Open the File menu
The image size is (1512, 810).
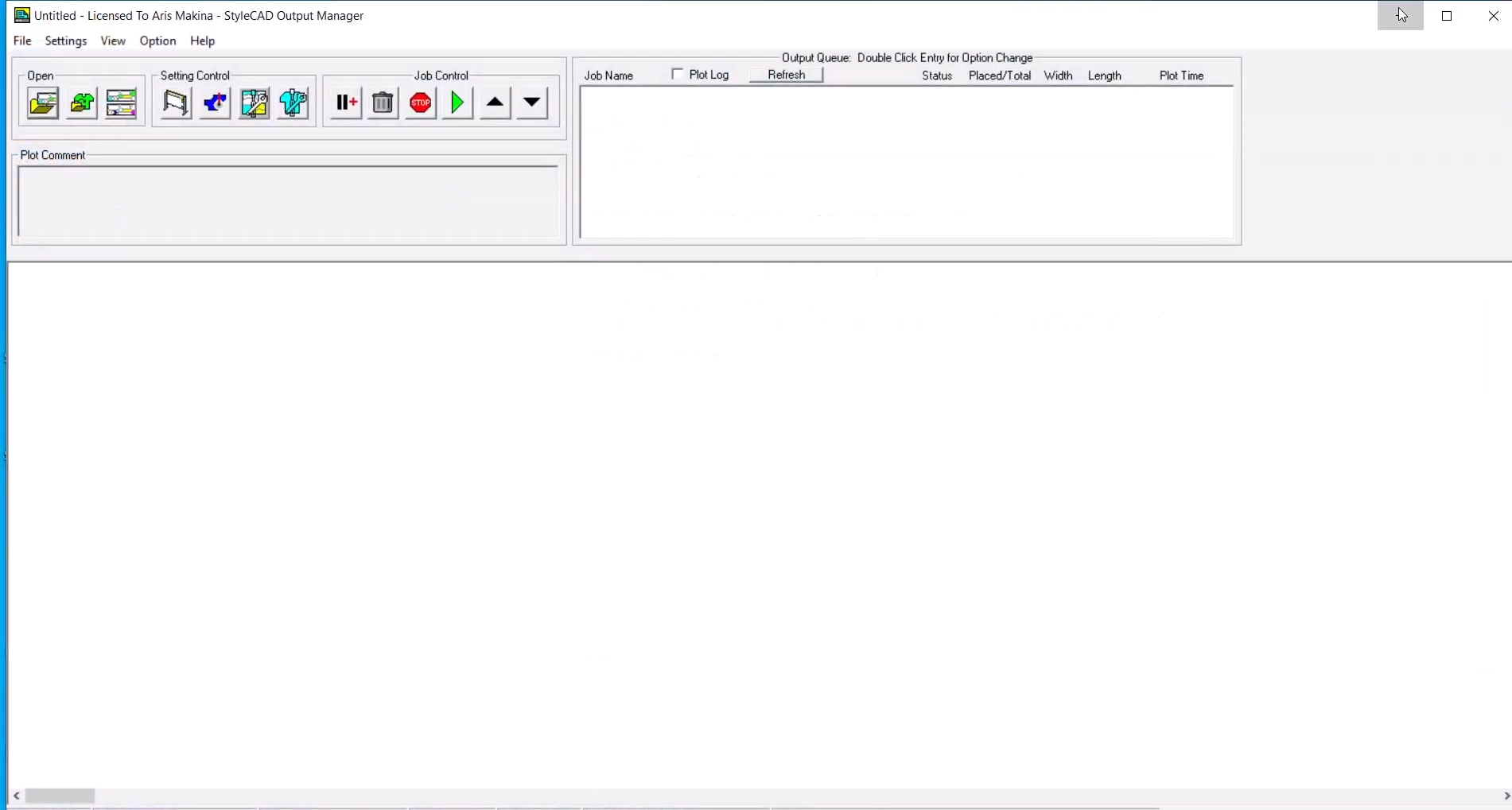click(x=22, y=41)
